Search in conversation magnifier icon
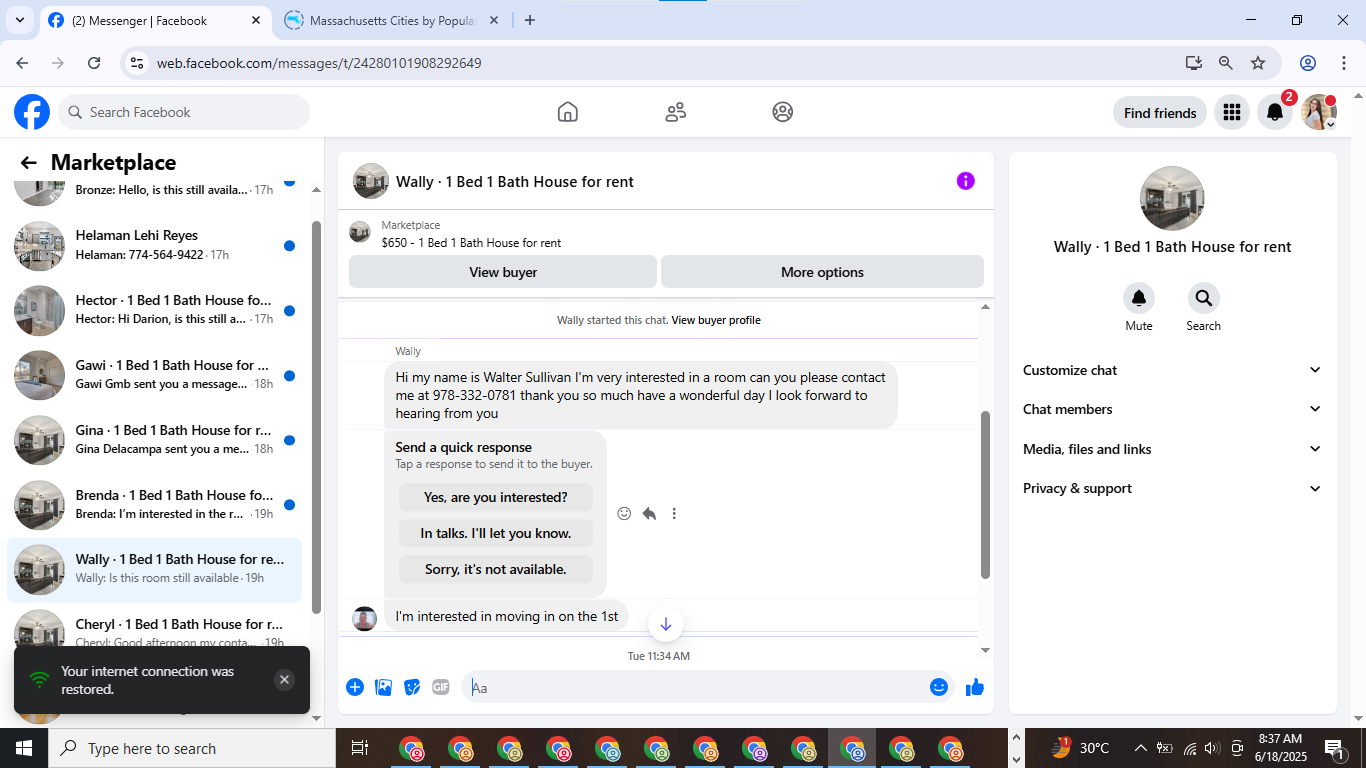Screen dimensions: 1366x768 point(1203,298)
